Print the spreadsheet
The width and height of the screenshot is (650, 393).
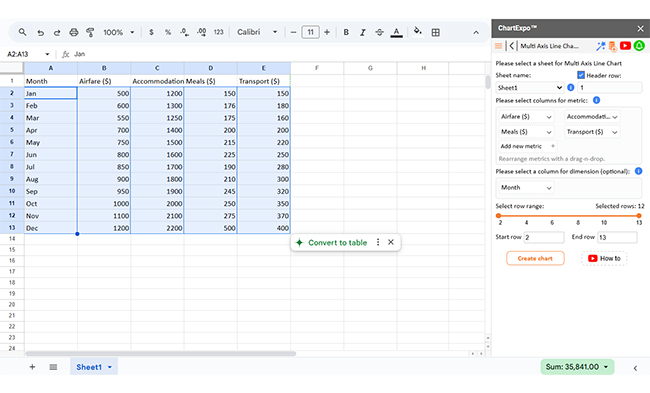74,32
